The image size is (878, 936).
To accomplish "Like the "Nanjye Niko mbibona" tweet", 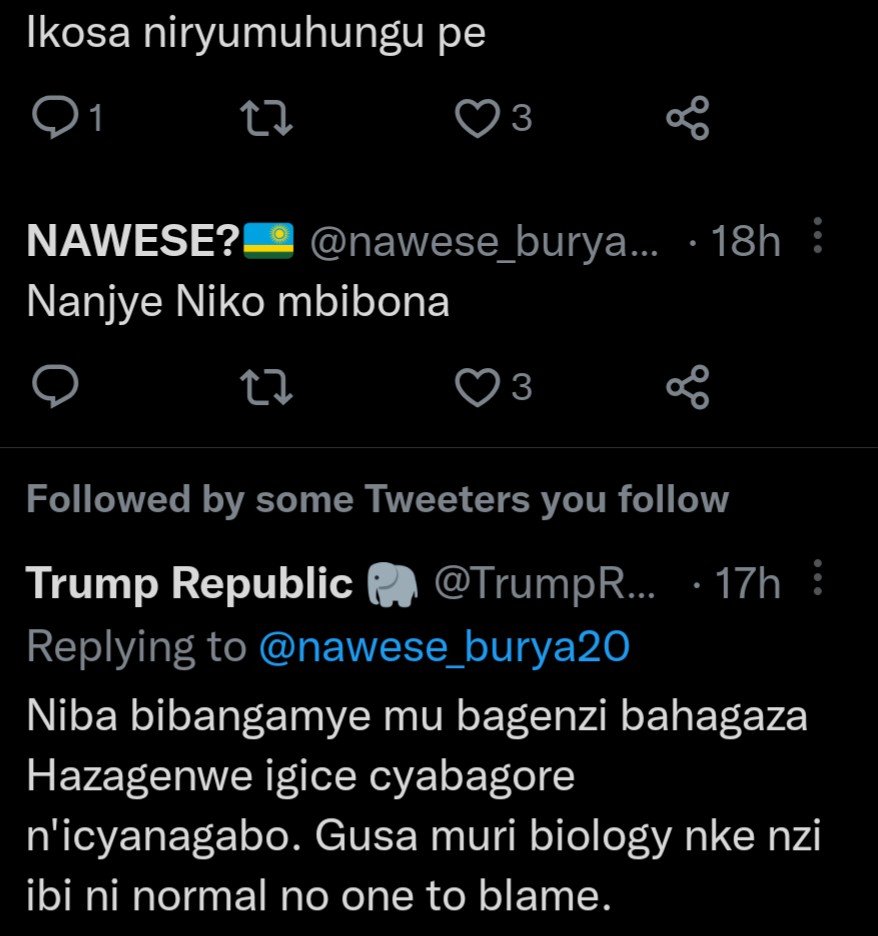I will point(477,387).
